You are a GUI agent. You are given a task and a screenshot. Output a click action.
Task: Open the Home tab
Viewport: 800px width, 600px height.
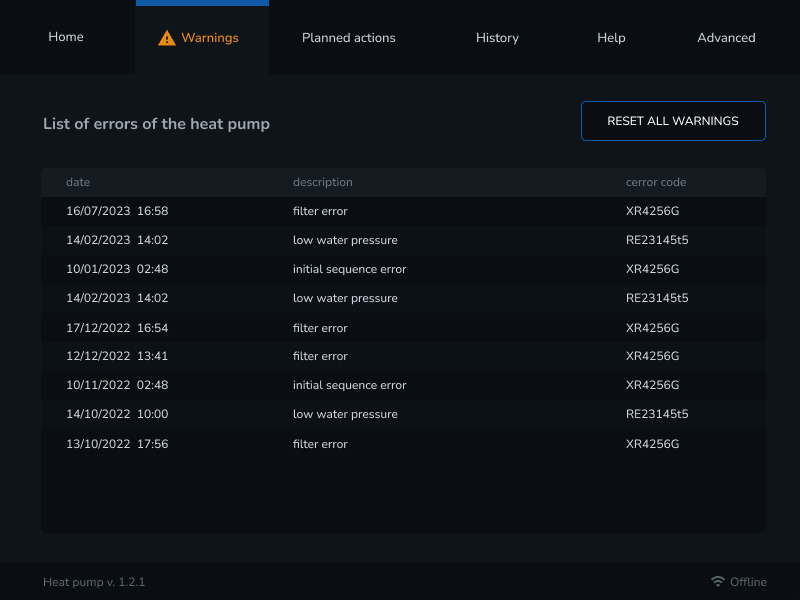(66, 37)
